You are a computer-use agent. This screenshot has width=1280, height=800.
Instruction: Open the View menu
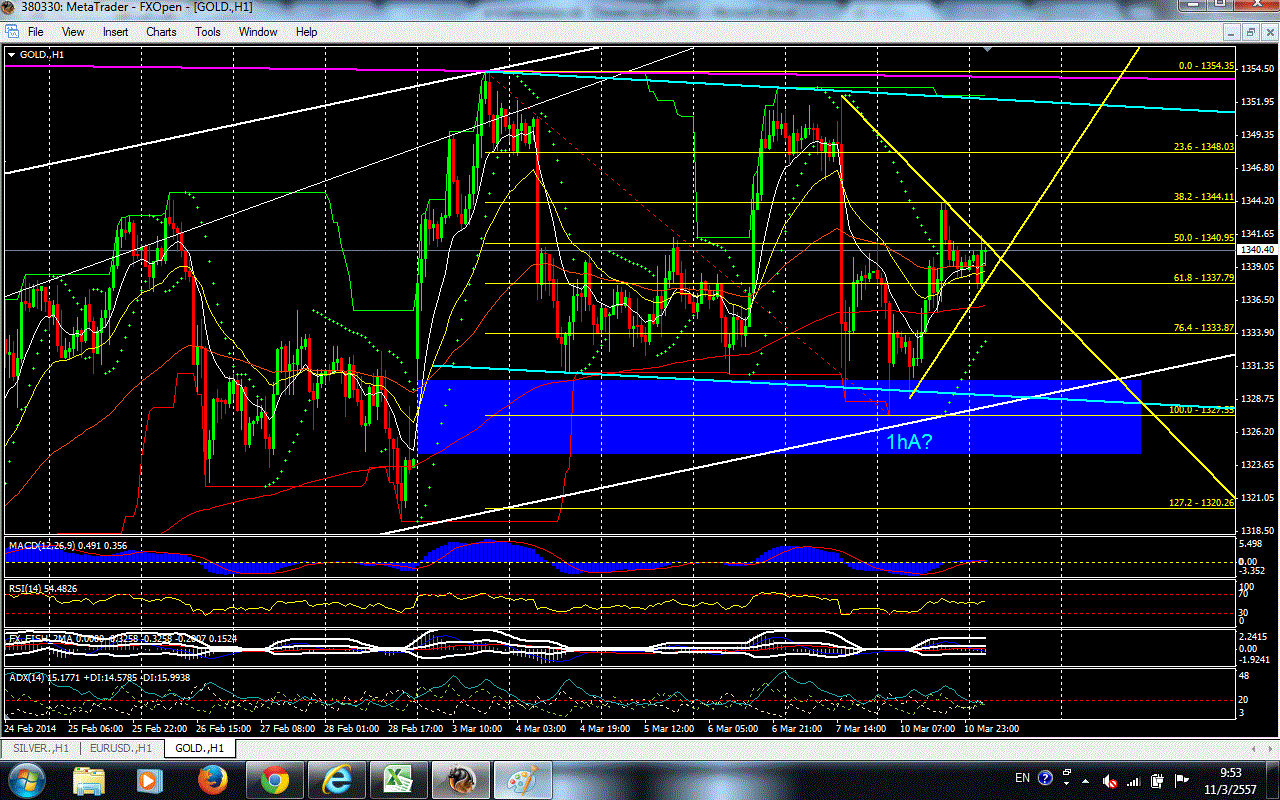click(72, 31)
